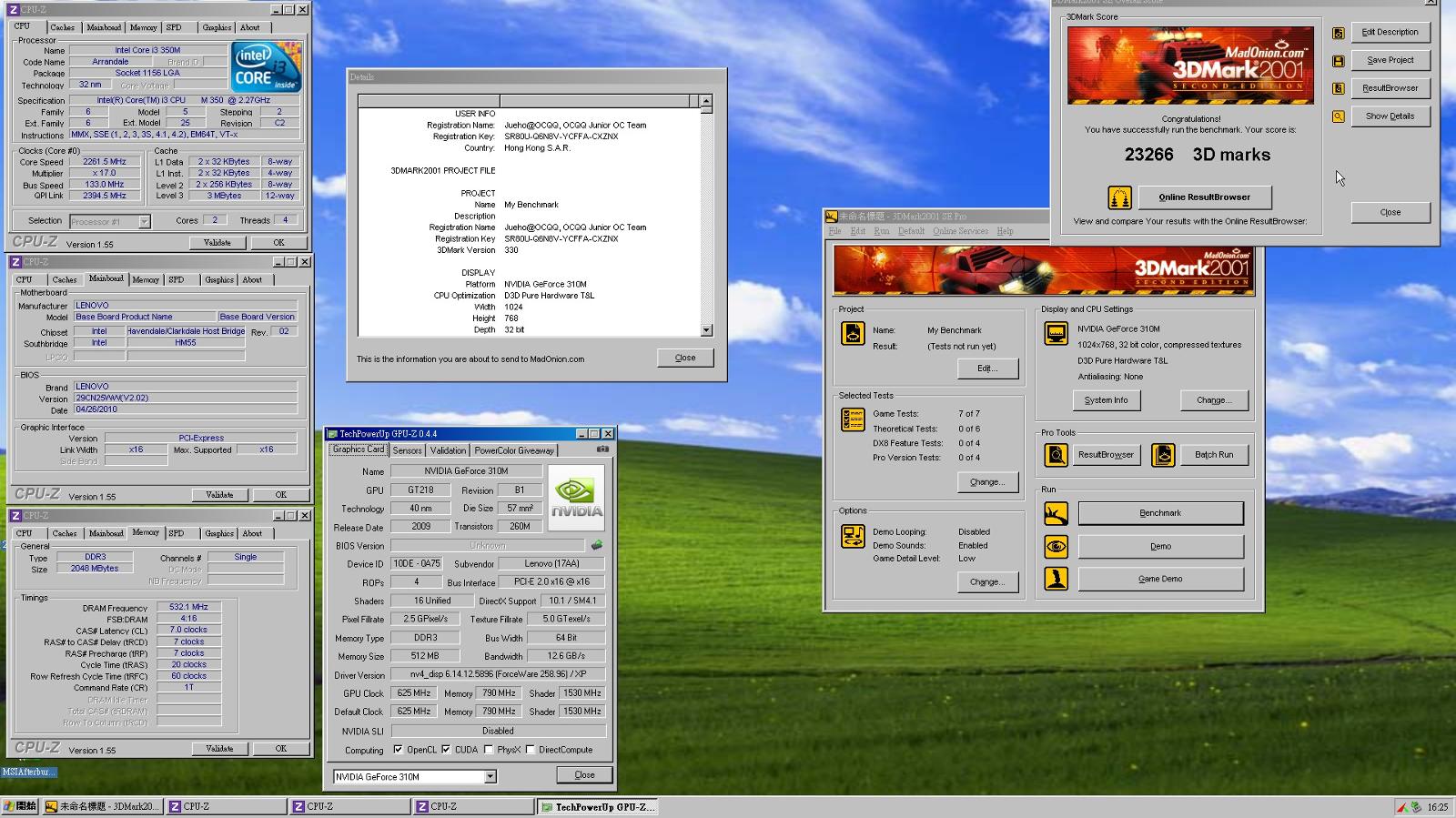The height and width of the screenshot is (818, 1456).
Task: Click the Show Details magnifier icon
Action: coord(1338,116)
